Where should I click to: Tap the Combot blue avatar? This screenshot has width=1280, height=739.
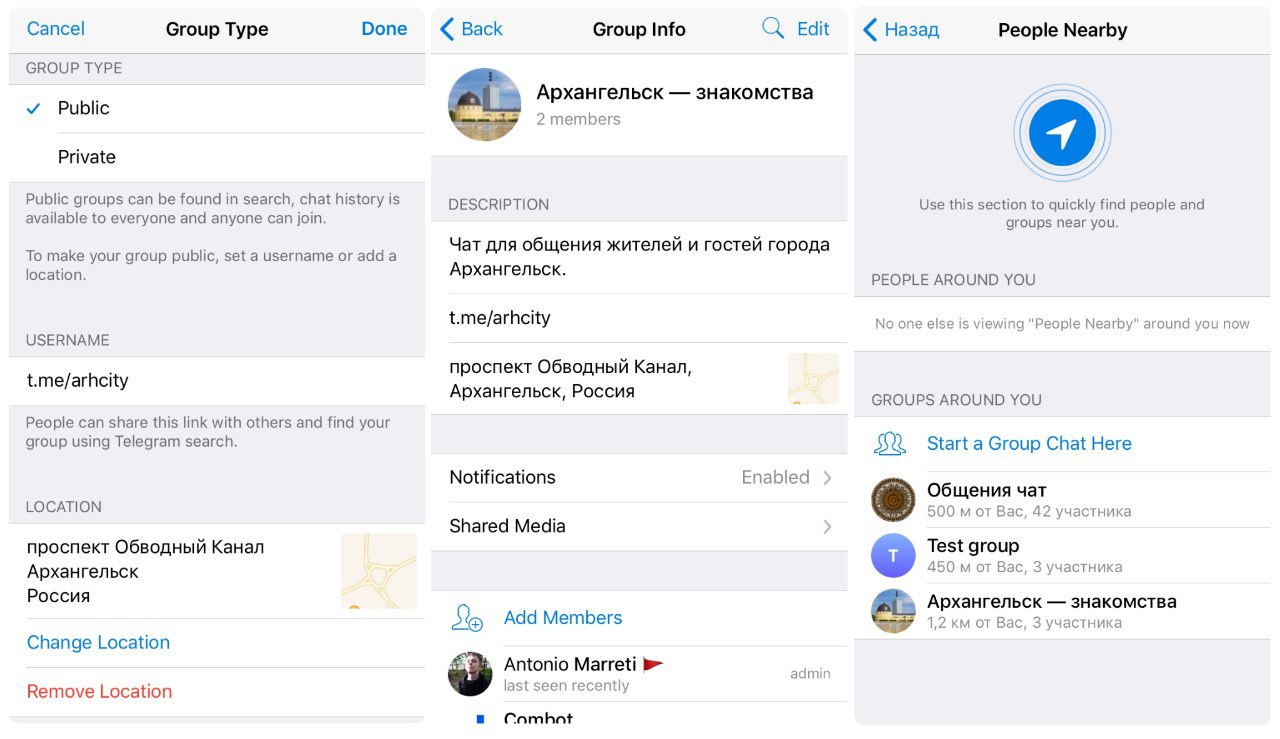pyautogui.click(x=480, y=719)
